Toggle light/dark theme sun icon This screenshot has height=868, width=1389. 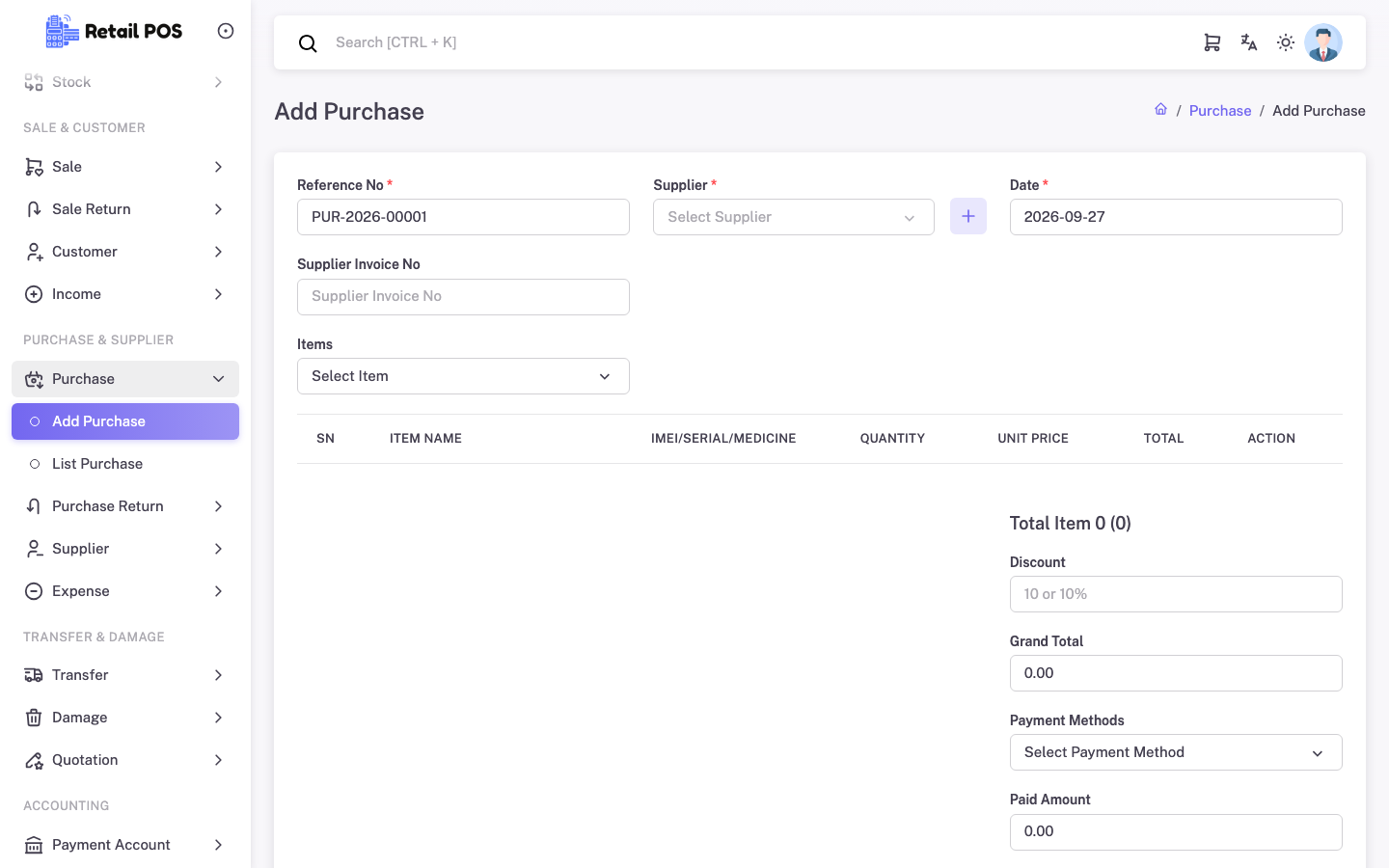[x=1286, y=42]
